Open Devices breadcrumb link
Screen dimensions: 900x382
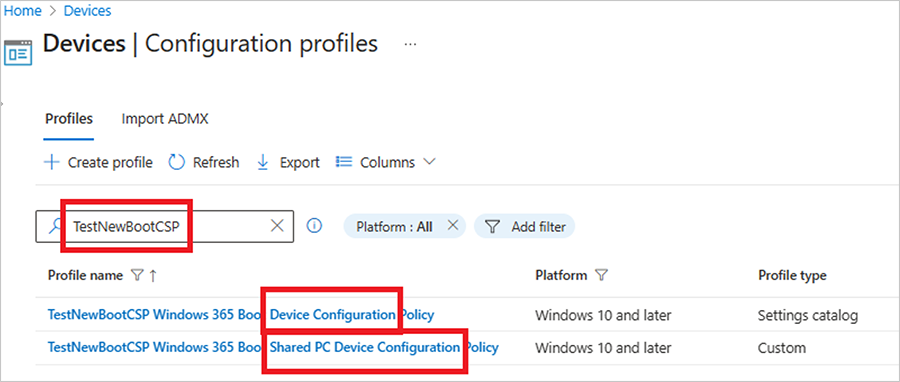point(87,10)
